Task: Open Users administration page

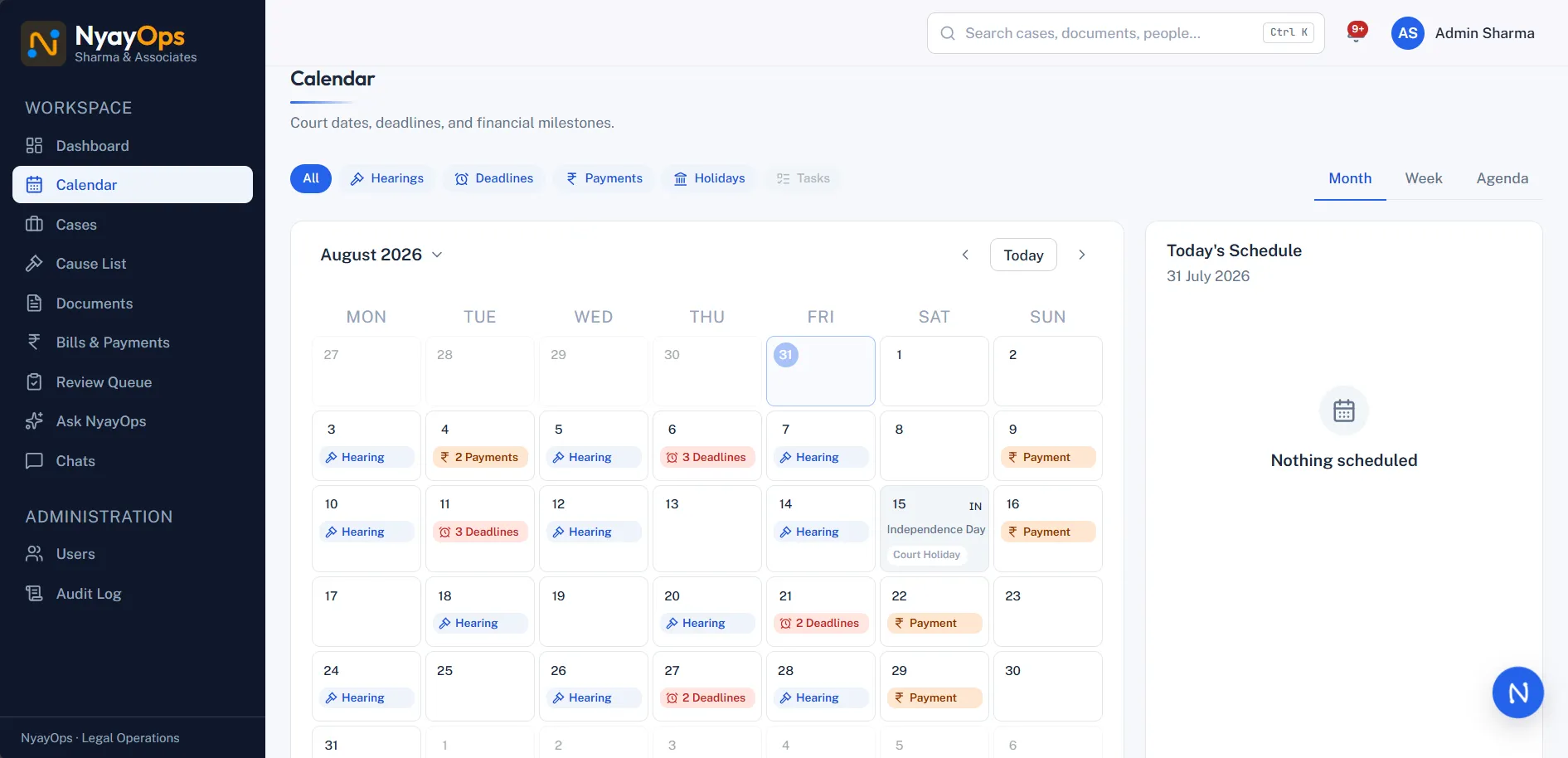Action: coord(133,554)
